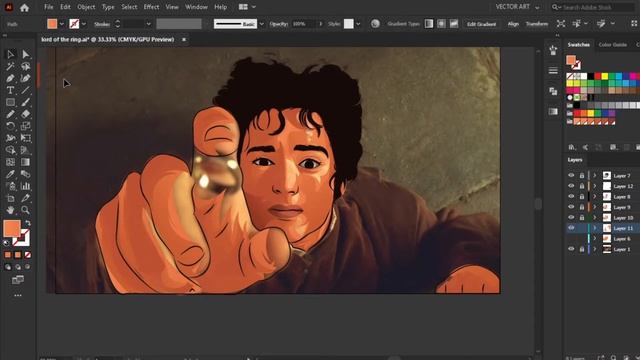The image size is (640, 360).
Task: Select the Hand tool
Action: (x=10, y=210)
